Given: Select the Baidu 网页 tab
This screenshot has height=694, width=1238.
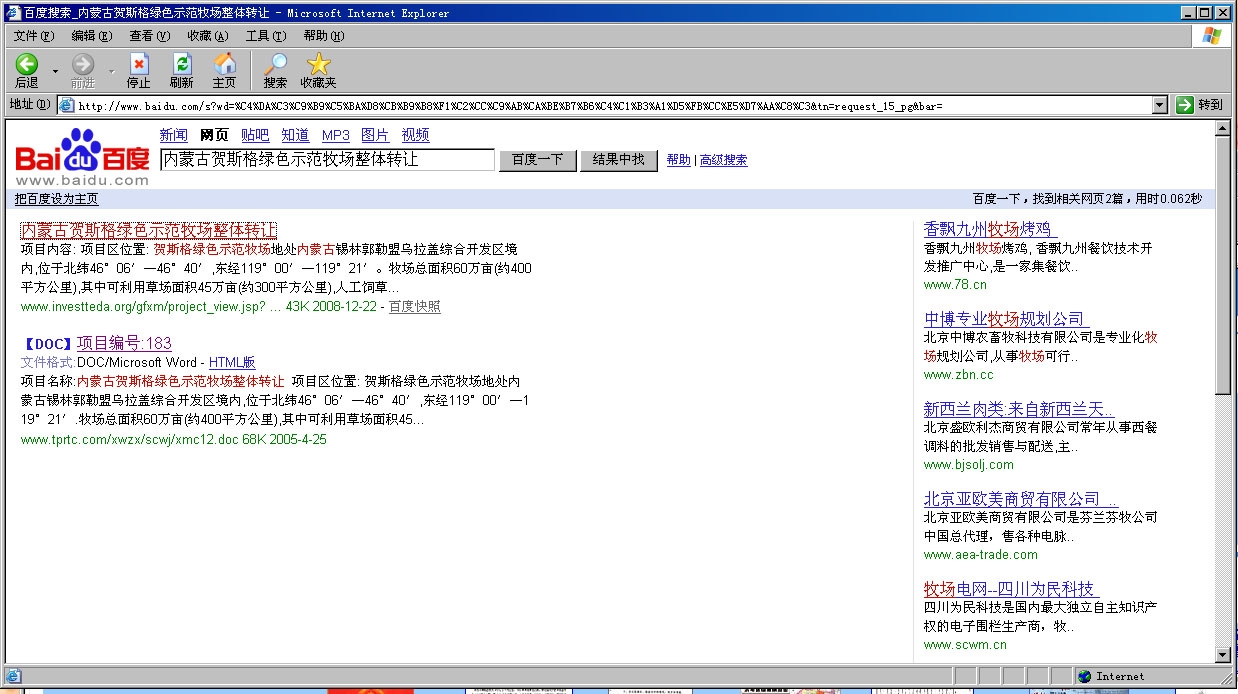Looking at the screenshot, I should [x=214, y=135].
